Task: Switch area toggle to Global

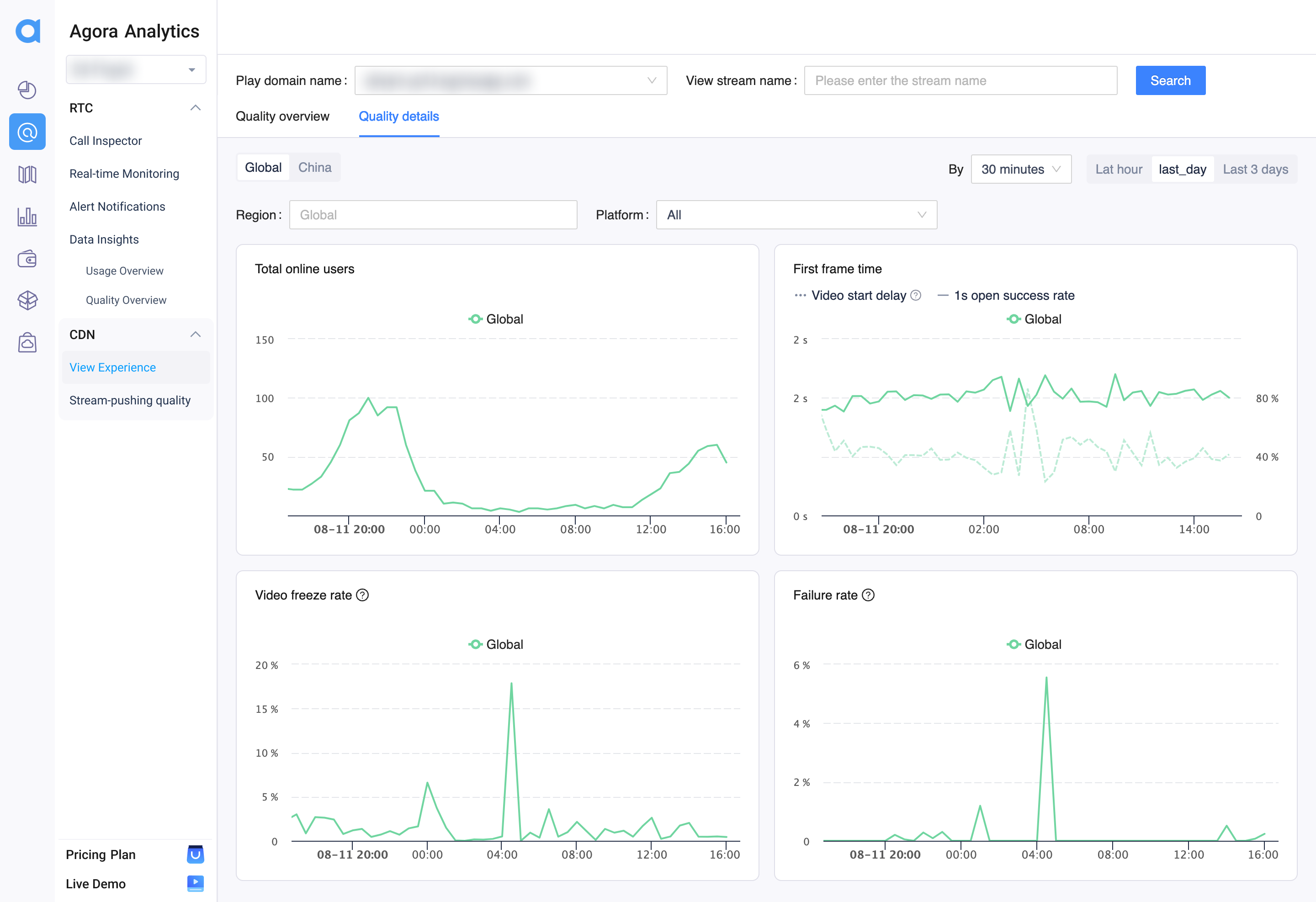Action: [263, 167]
